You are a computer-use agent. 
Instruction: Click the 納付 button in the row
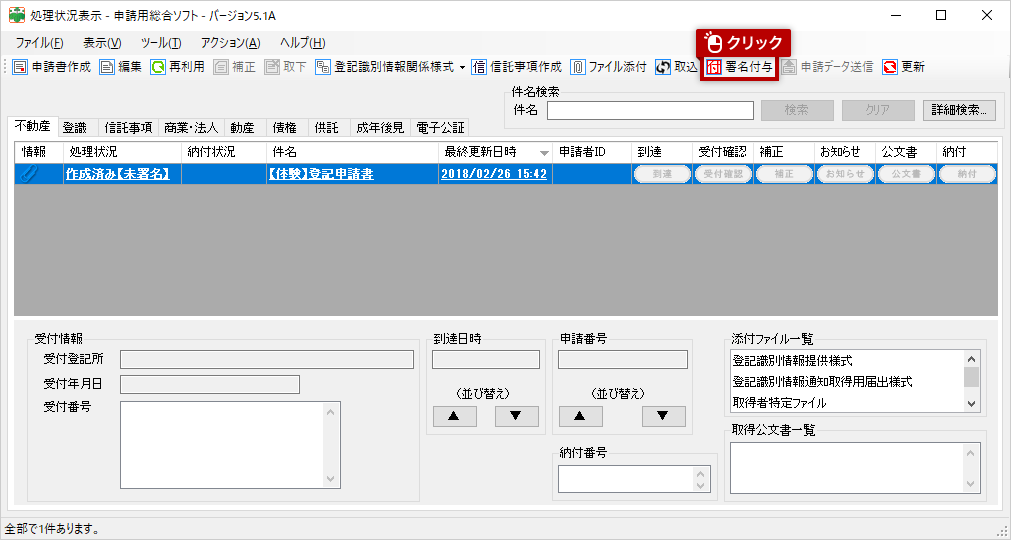click(967, 174)
